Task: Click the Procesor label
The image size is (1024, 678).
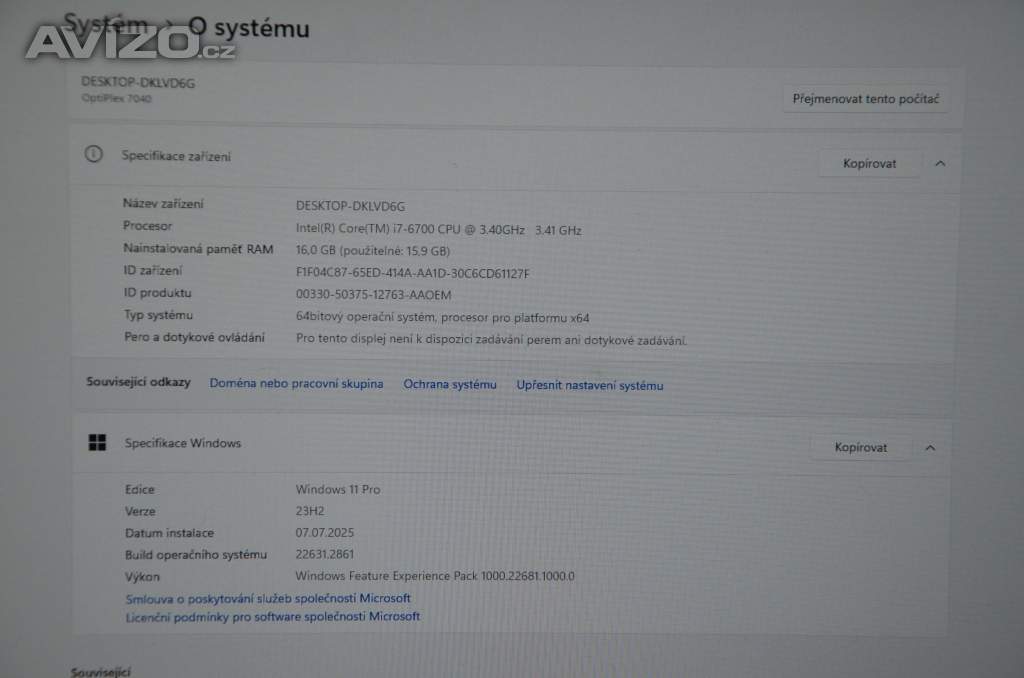Action: coord(148,226)
